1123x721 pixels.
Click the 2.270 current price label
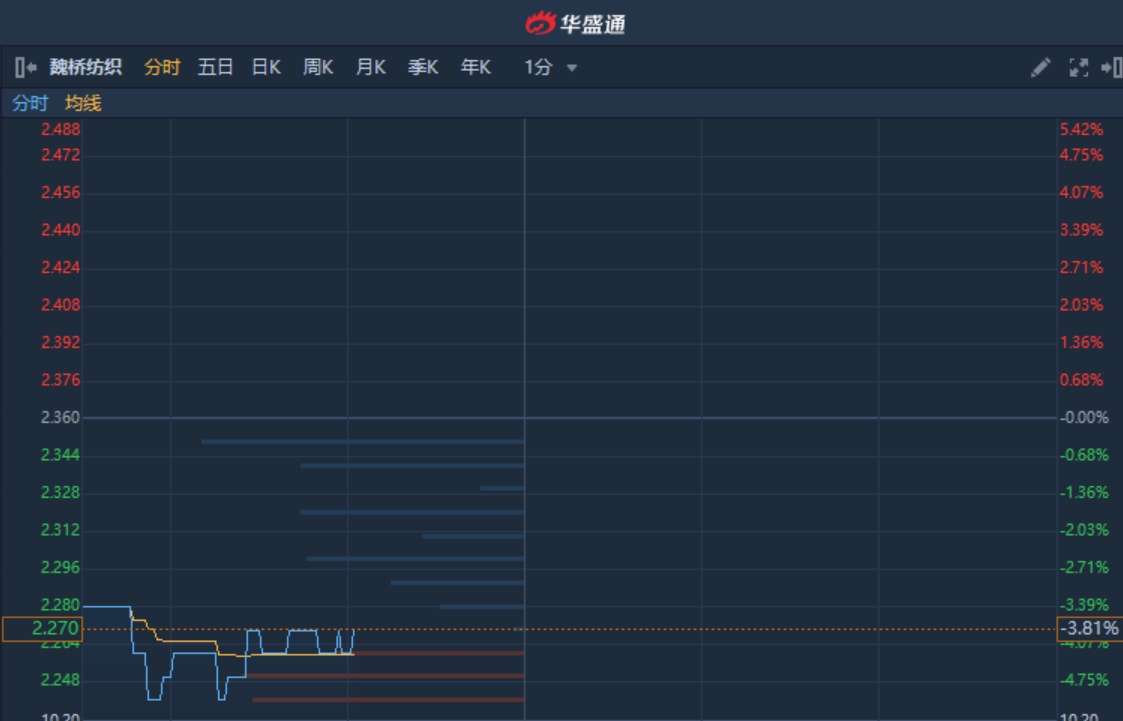(42, 629)
